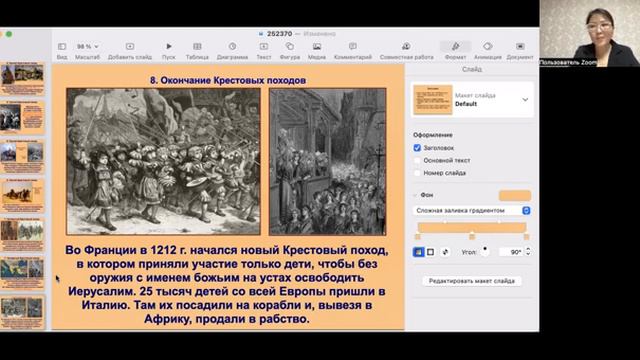Select the left gradient color stop
This screenshot has width=640, height=360.
(418, 237)
